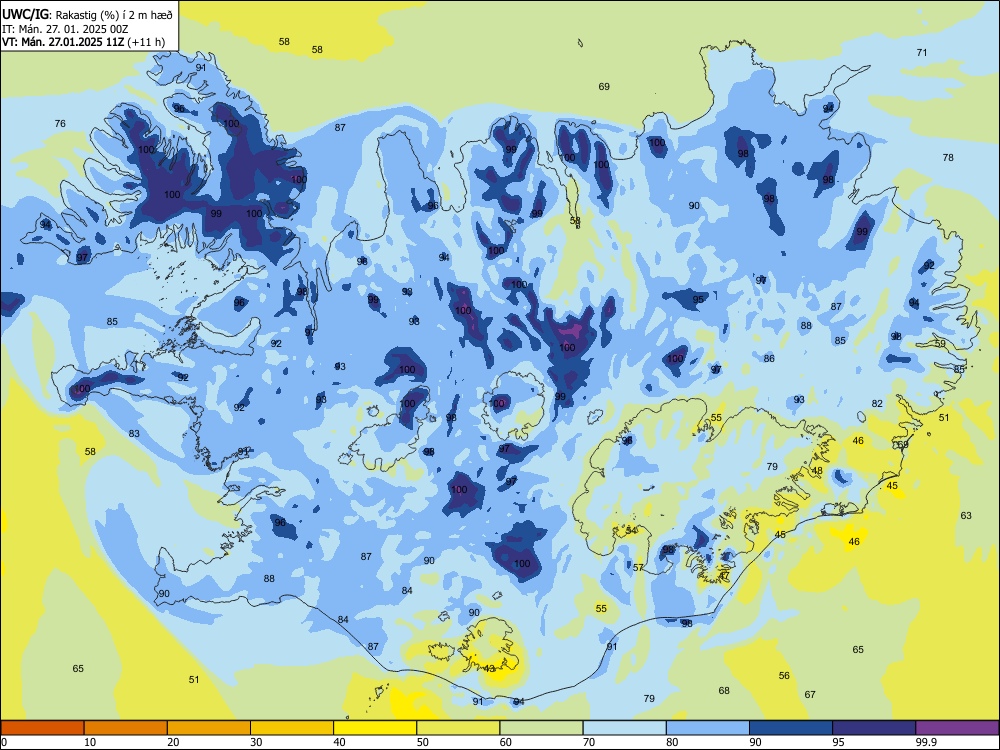Viewport: 1000px width, 750px height.
Task: Pick the light green 60–70 legend swatch
Action: click(x=541, y=728)
